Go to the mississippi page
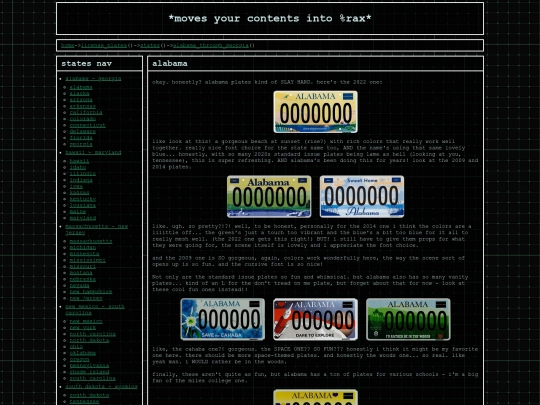Screen dimensions: 540x405 tap(87, 260)
